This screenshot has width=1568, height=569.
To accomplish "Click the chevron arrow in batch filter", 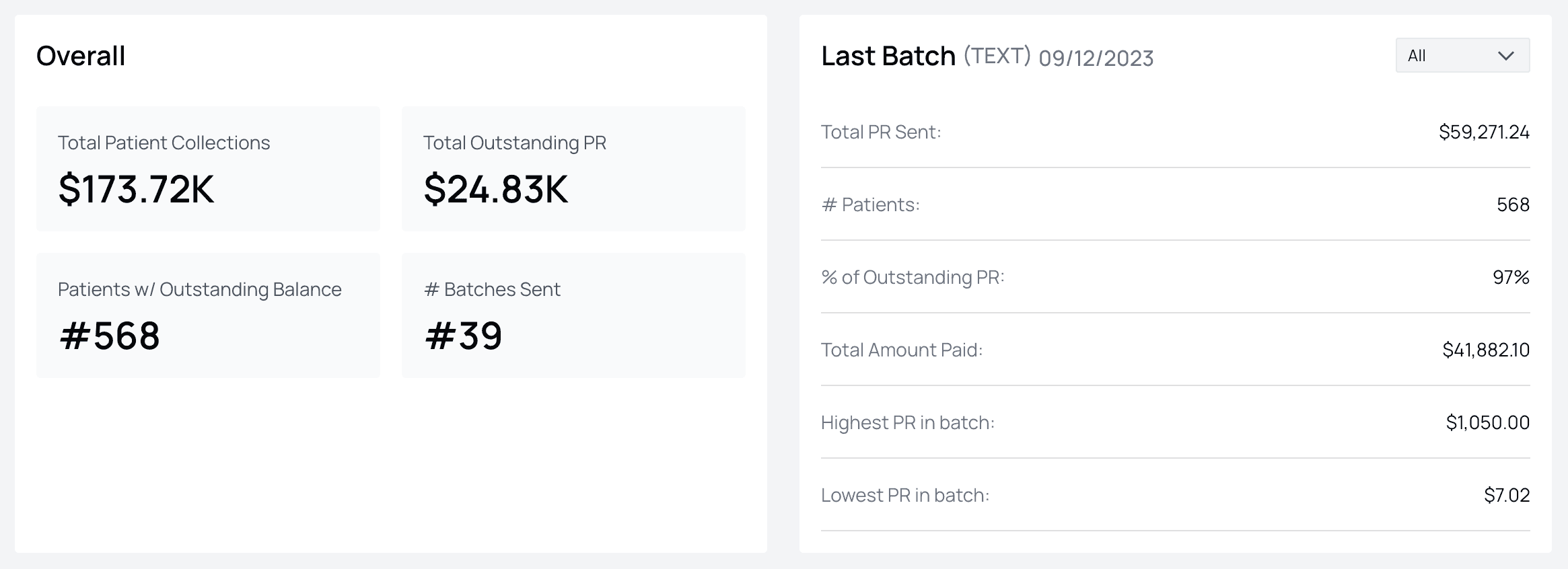I will (1506, 56).
